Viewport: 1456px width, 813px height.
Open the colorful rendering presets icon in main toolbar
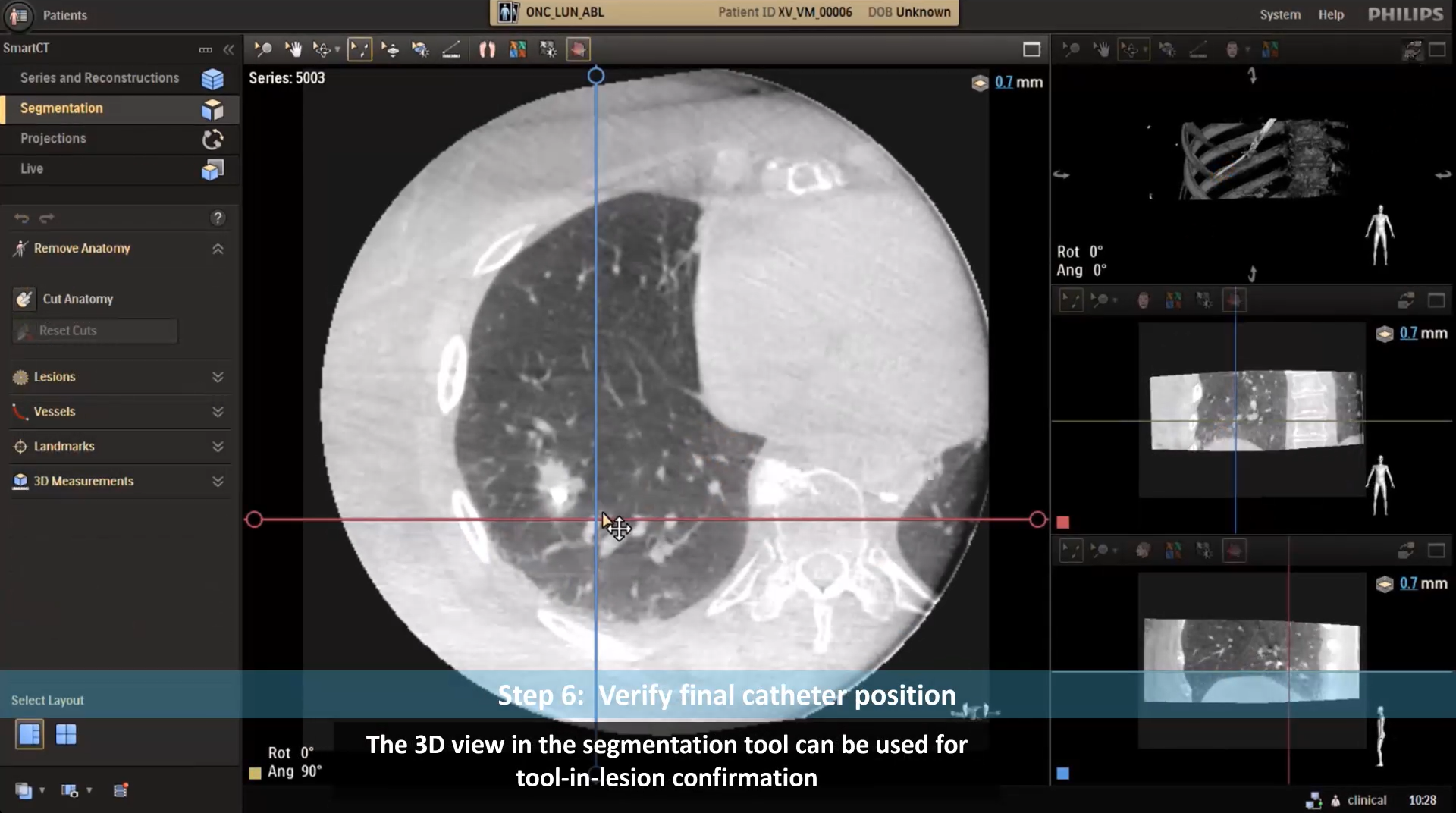click(x=517, y=49)
